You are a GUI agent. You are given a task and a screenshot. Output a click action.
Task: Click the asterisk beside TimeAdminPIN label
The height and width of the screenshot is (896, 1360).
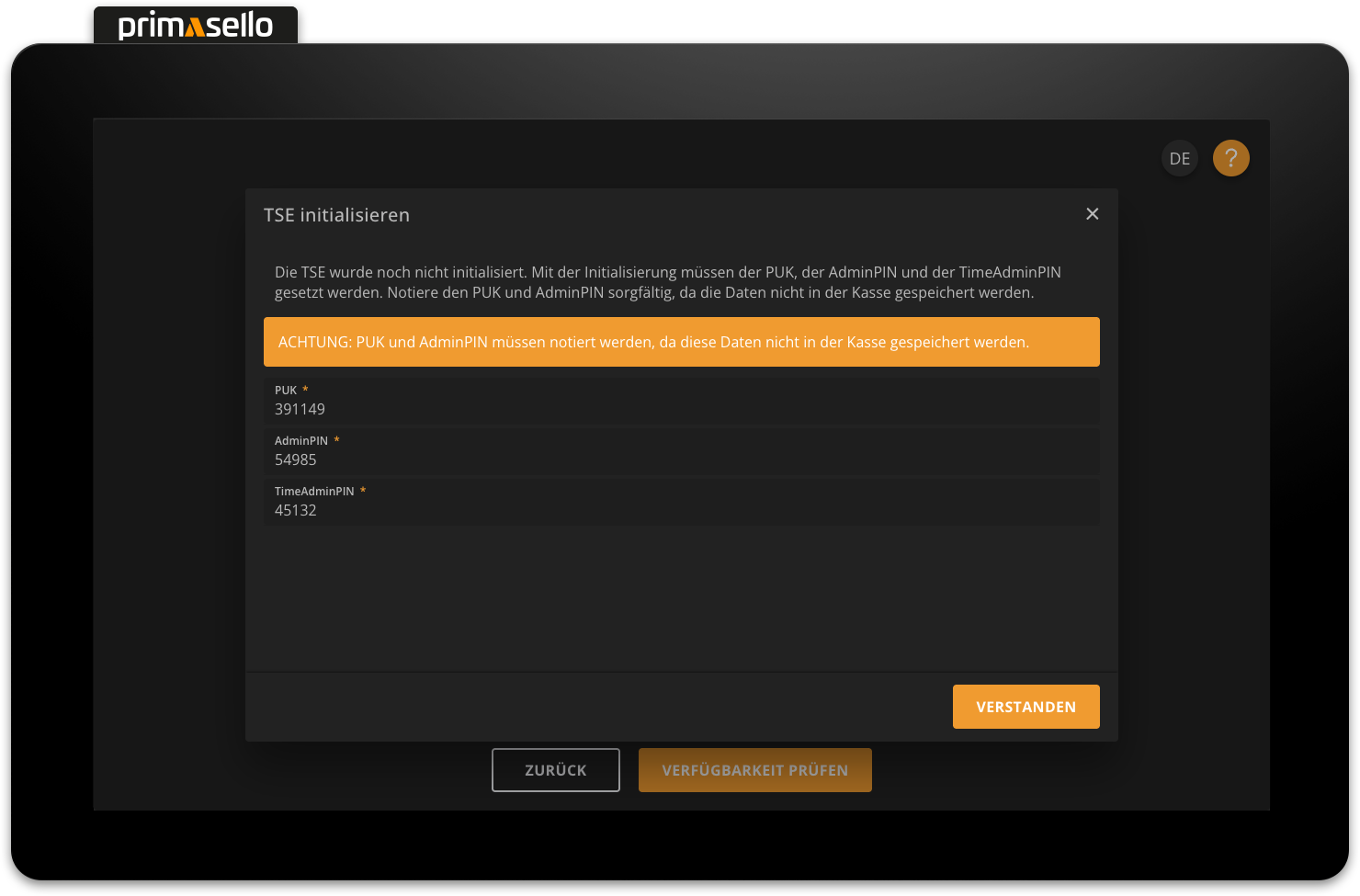[x=362, y=490]
